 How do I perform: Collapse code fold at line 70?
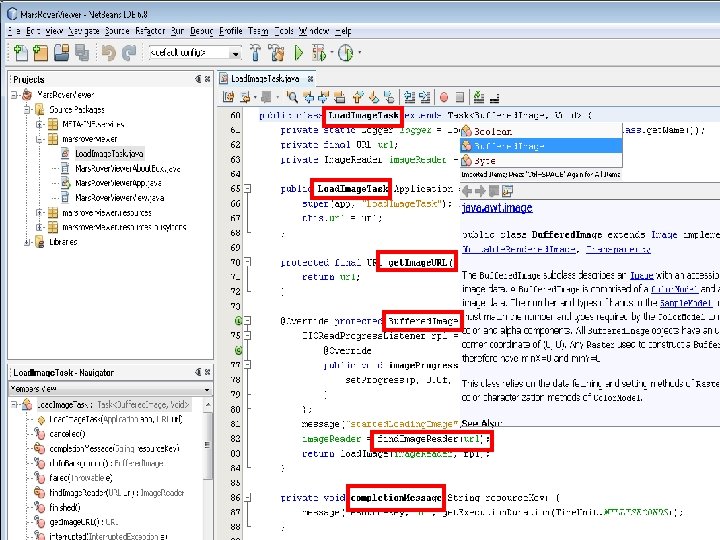(248, 262)
